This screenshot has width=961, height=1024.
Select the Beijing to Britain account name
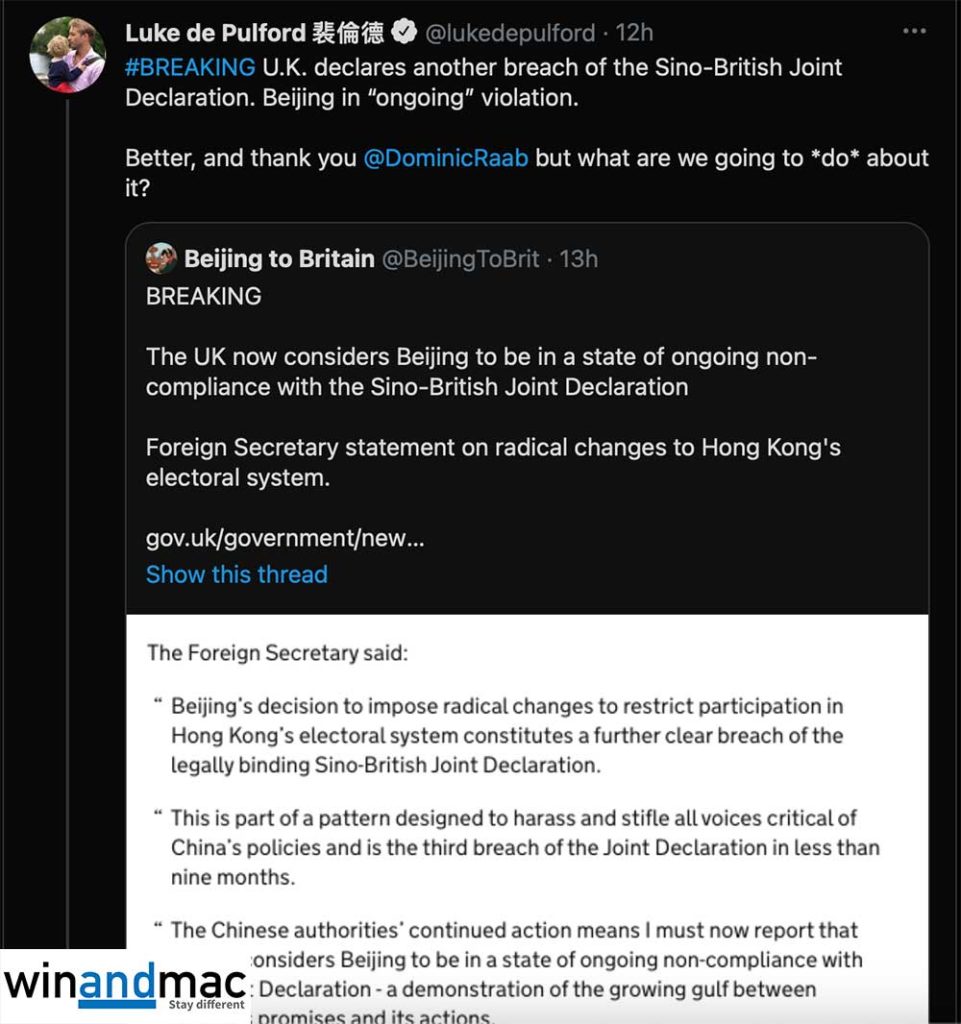click(x=279, y=259)
